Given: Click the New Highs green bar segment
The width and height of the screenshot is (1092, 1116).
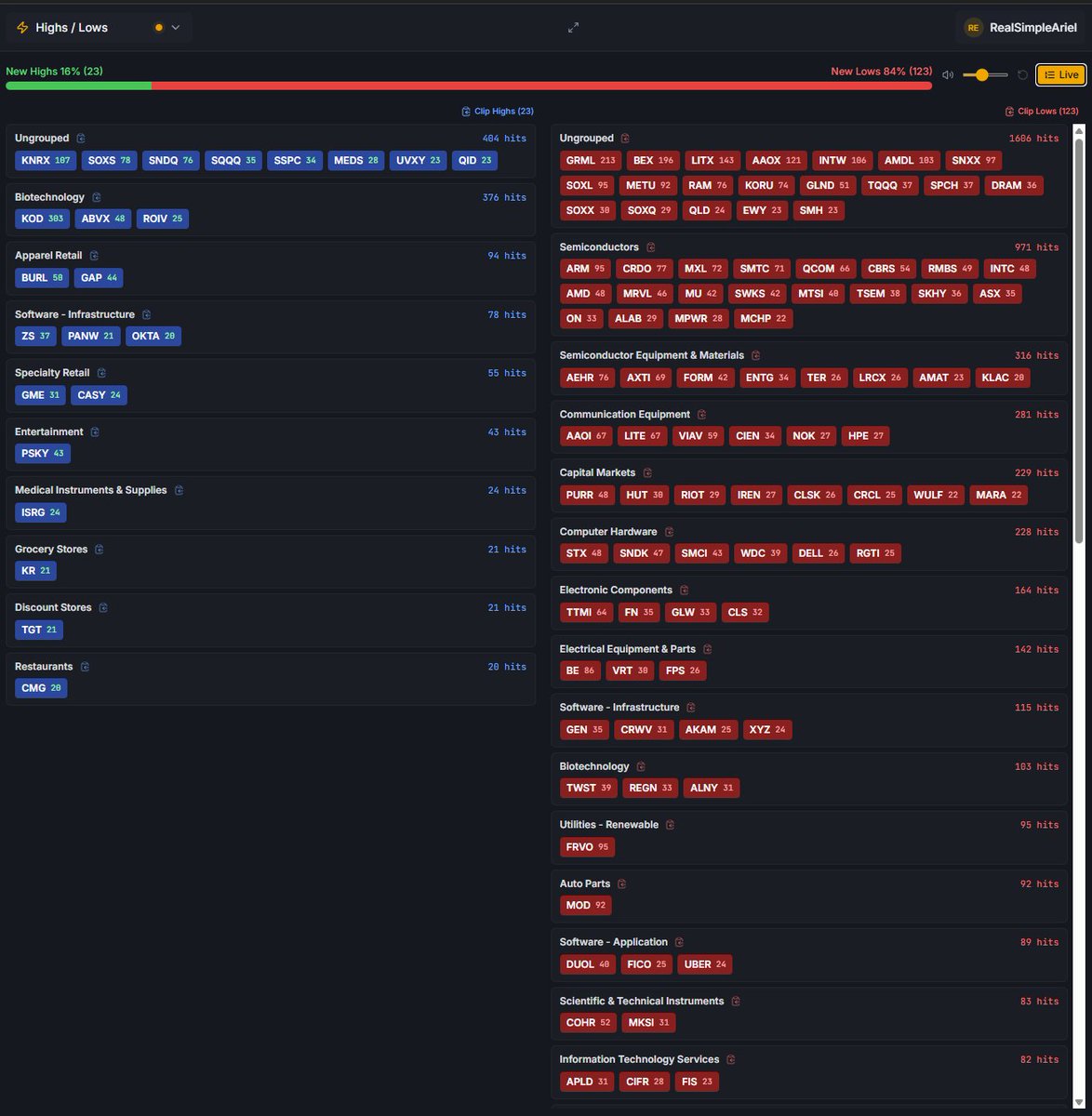Looking at the screenshot, I should pos(79,86).
